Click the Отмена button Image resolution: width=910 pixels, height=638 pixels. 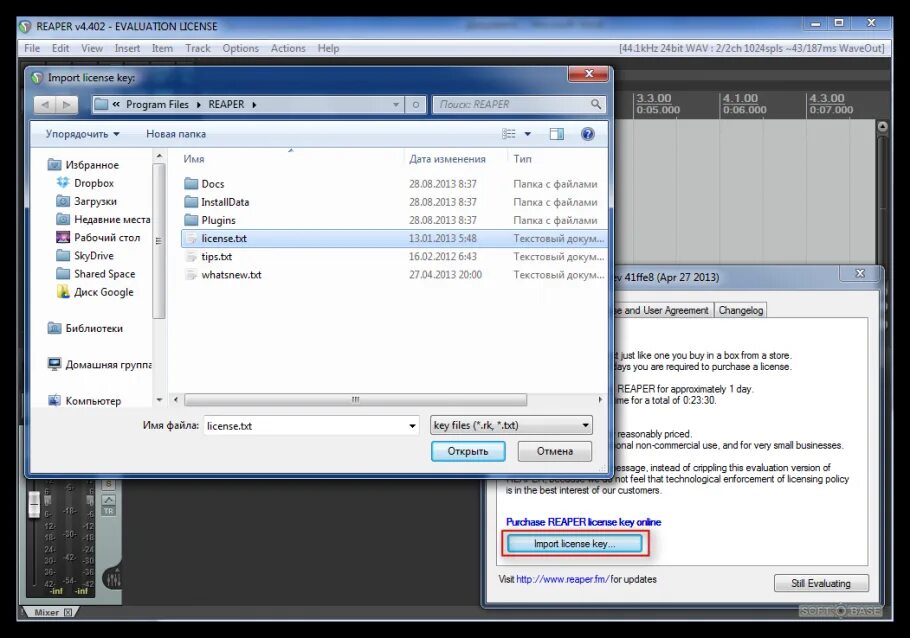pos(554,451)
